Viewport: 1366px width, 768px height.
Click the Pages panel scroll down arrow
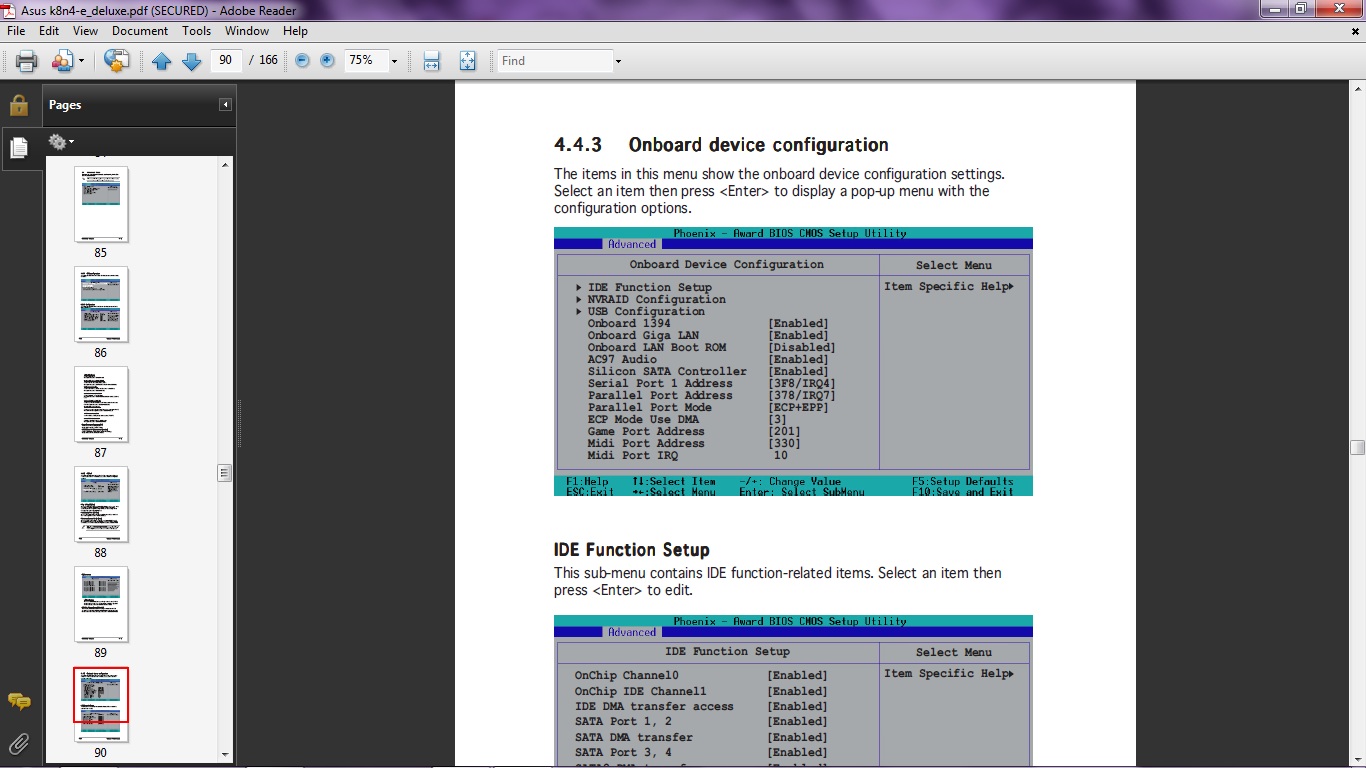225,755
